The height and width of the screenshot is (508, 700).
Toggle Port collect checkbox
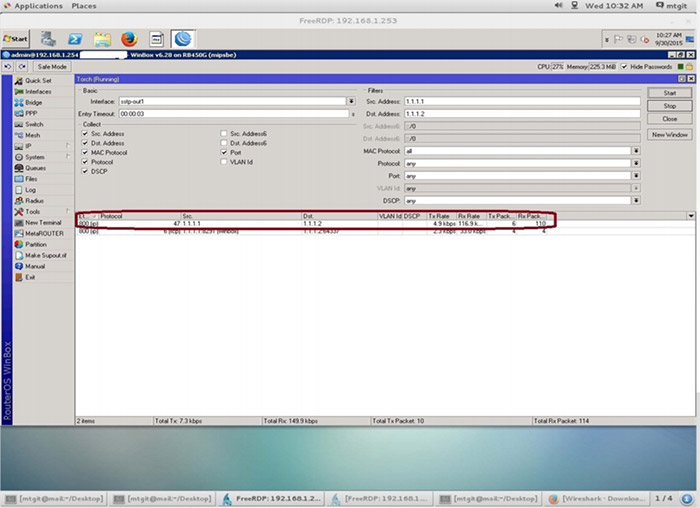tap(224, 152)
